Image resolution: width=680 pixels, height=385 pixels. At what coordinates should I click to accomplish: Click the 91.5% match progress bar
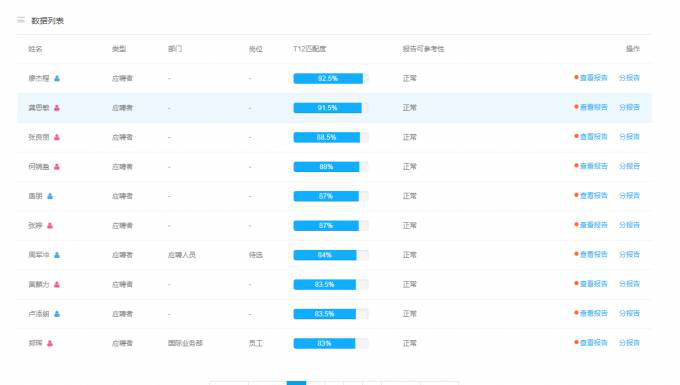pos(331,108)
